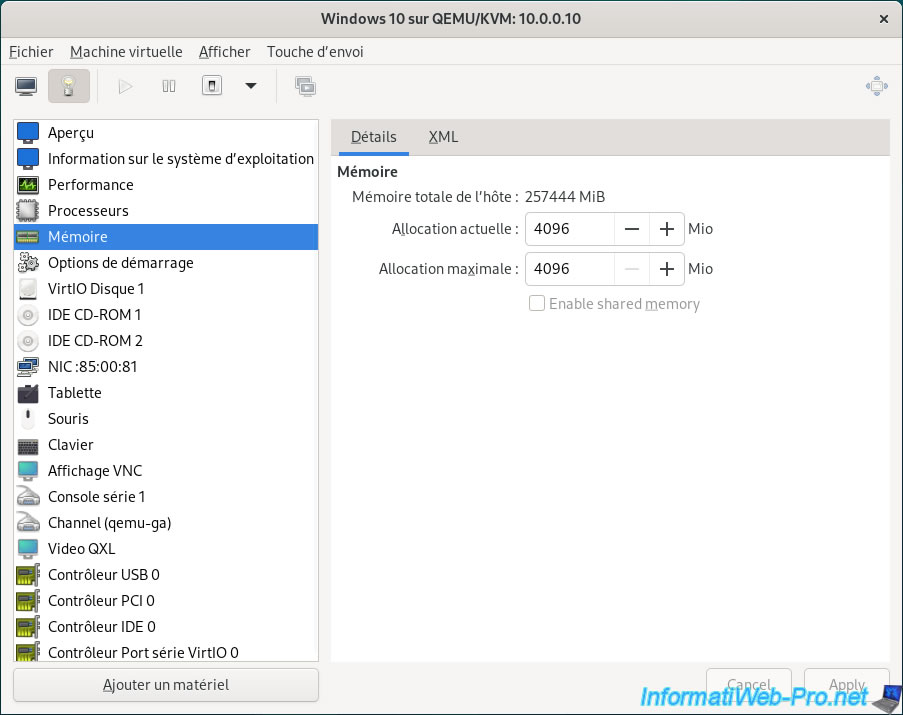The image size is (903, 715).
Task: Select the Performance icon row
Action: pos(166,185)
